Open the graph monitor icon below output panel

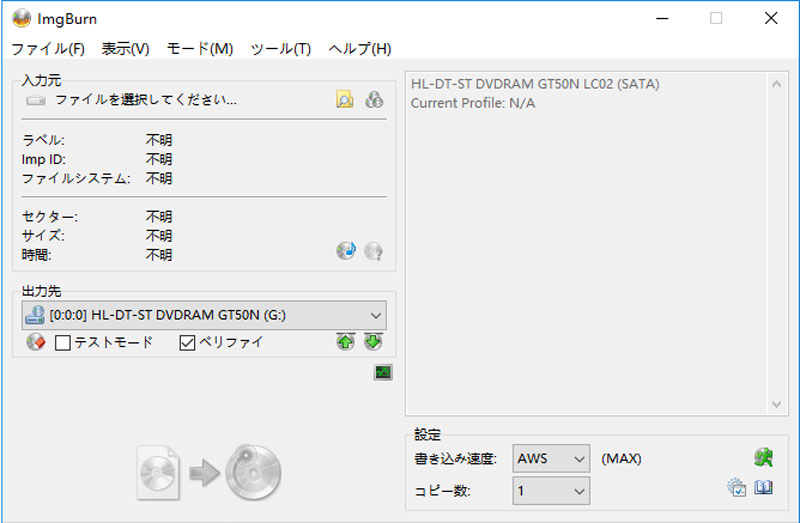pos(383,372)
